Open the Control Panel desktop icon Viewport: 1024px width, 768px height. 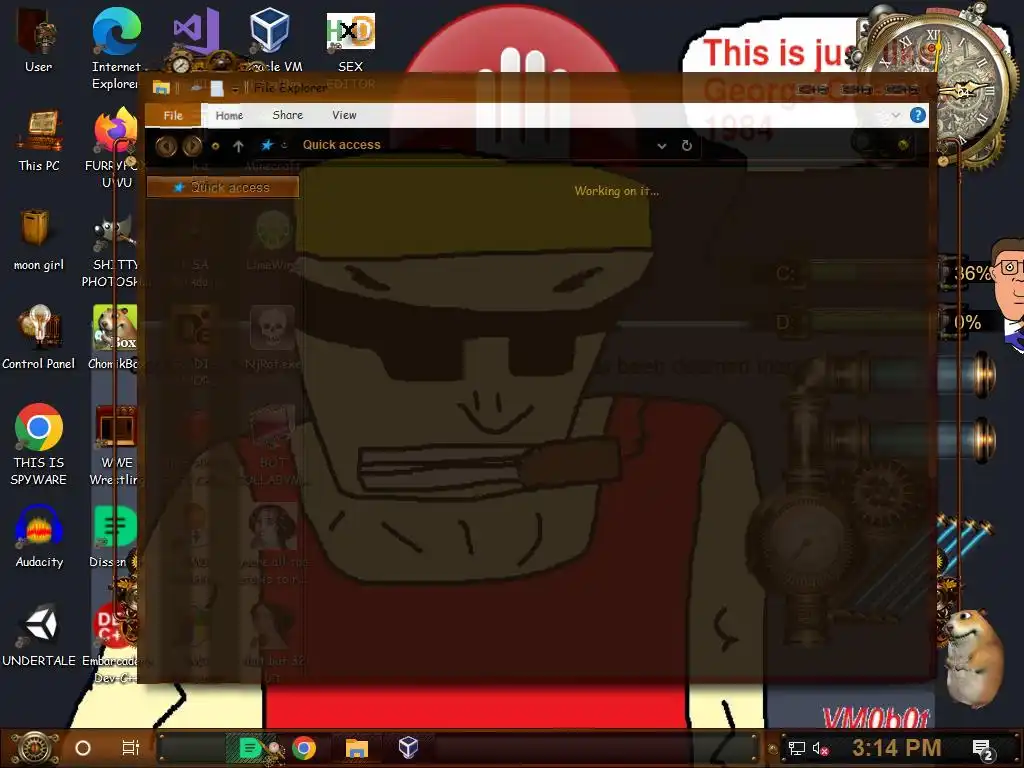click(x=39, y=338)
